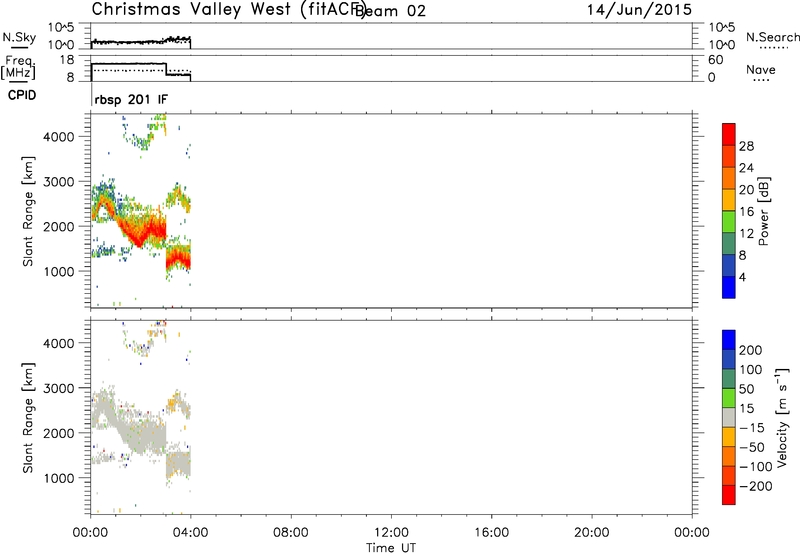Screen dimensions: 800x554
Task: Click the noise trace in the N.Sky panel
Action: click(x=140, y=41)
